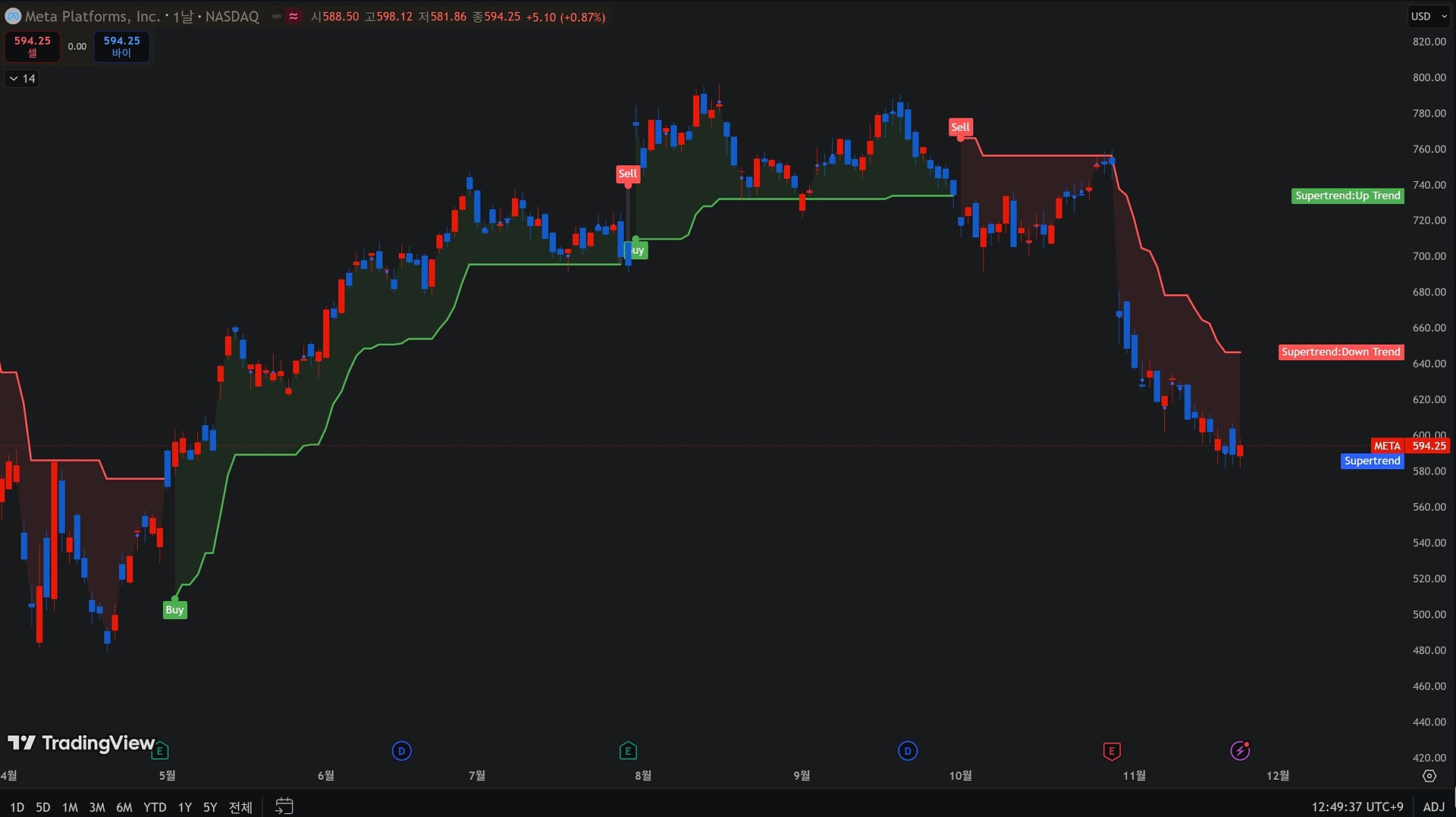Click the green earnings E icon near May
Image resolution: width=1456 pixels, height=817 pixels.
tap(160, 751)
